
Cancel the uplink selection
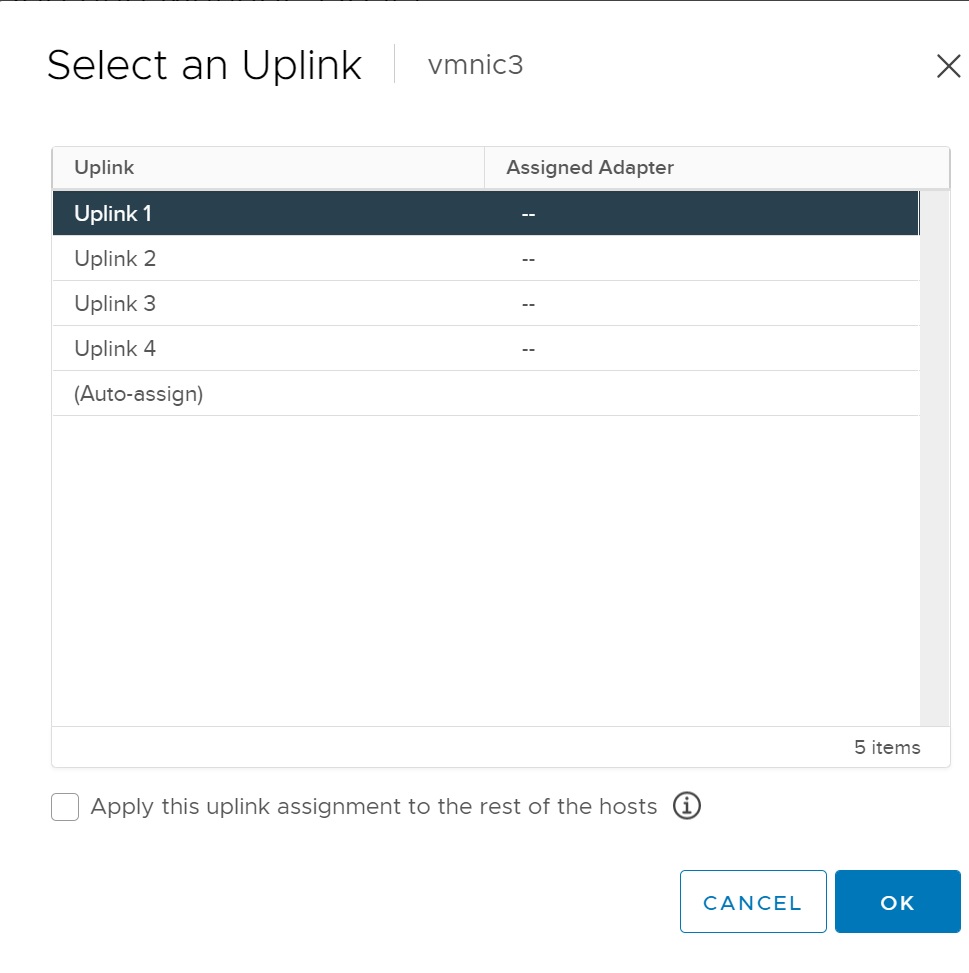click(x=752, y=902)
